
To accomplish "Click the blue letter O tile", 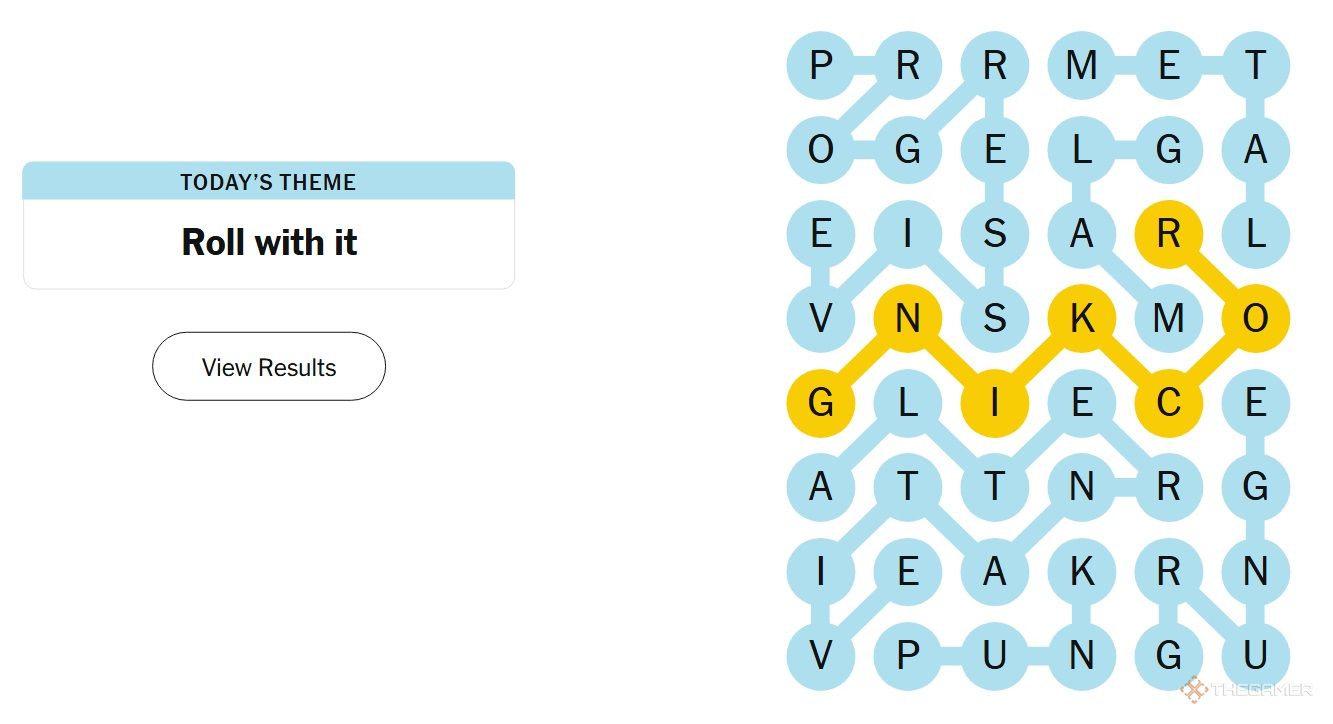I will 820,150.
